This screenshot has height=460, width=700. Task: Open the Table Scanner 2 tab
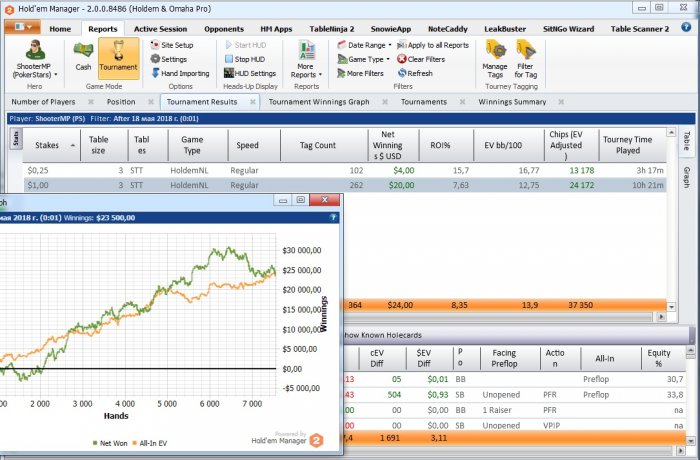point(640,29)
